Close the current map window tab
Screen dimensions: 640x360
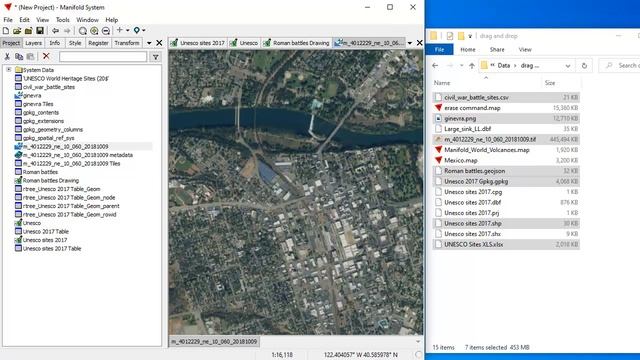tap(419, 43)
